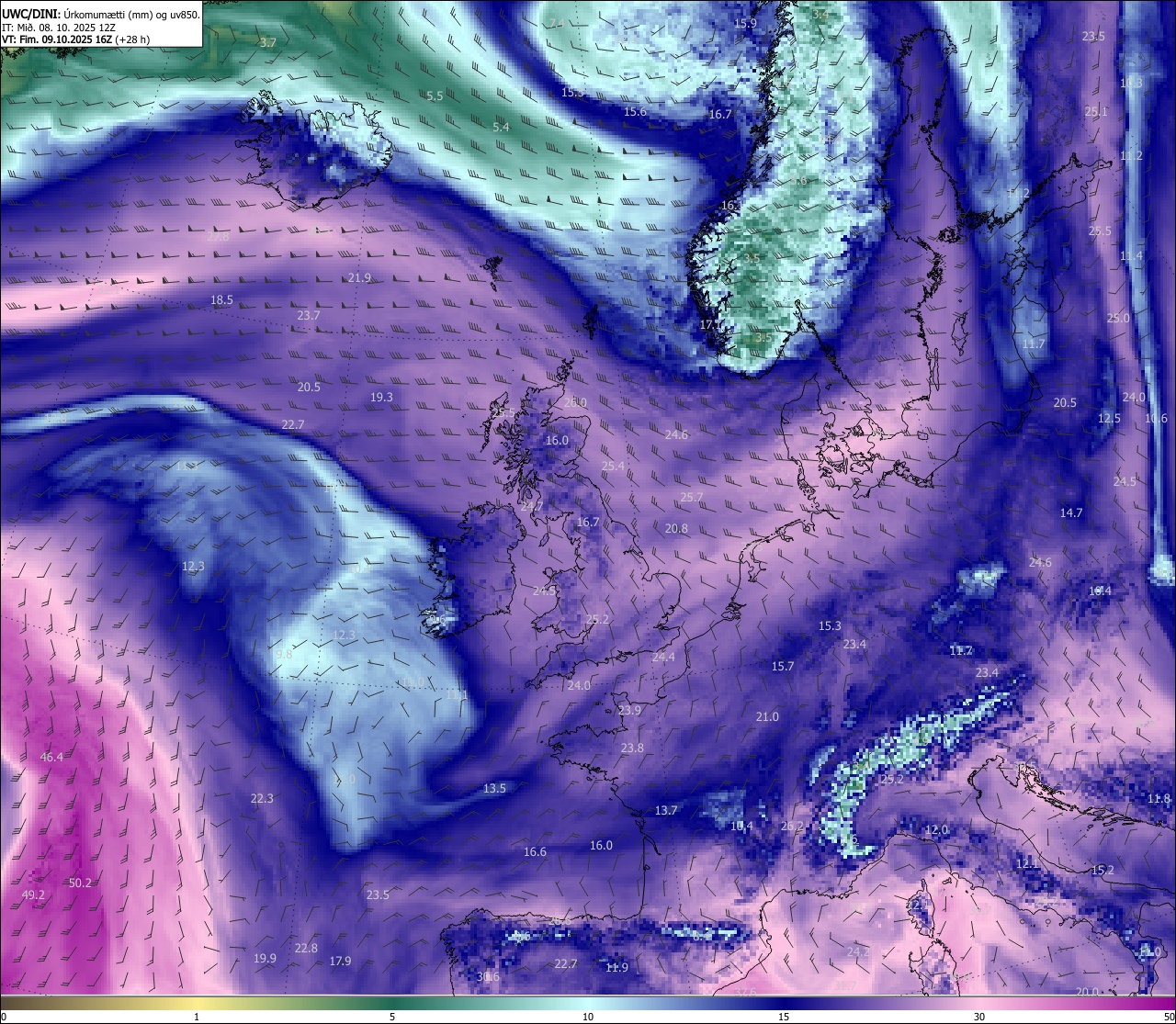The image size is (1176, 1024).
Task: Click the 3.7 value label
Action: click(x=268, y=43)
